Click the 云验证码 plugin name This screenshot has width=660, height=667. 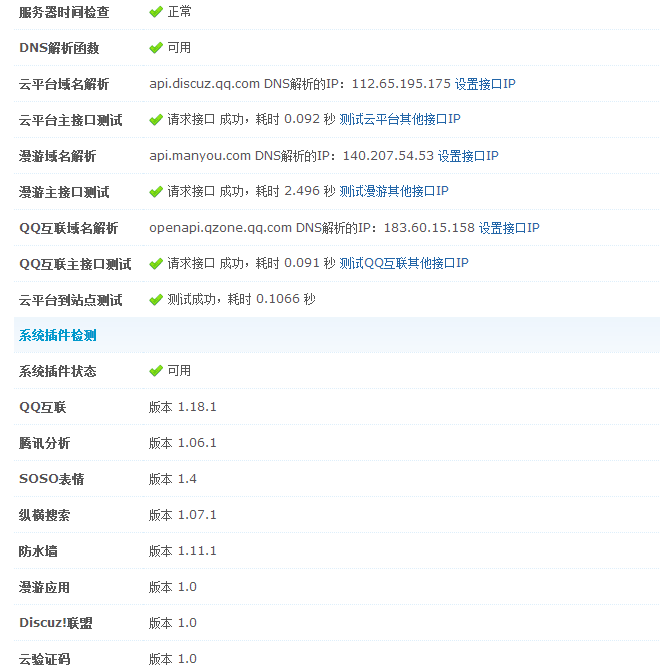[x=45, y=659]
